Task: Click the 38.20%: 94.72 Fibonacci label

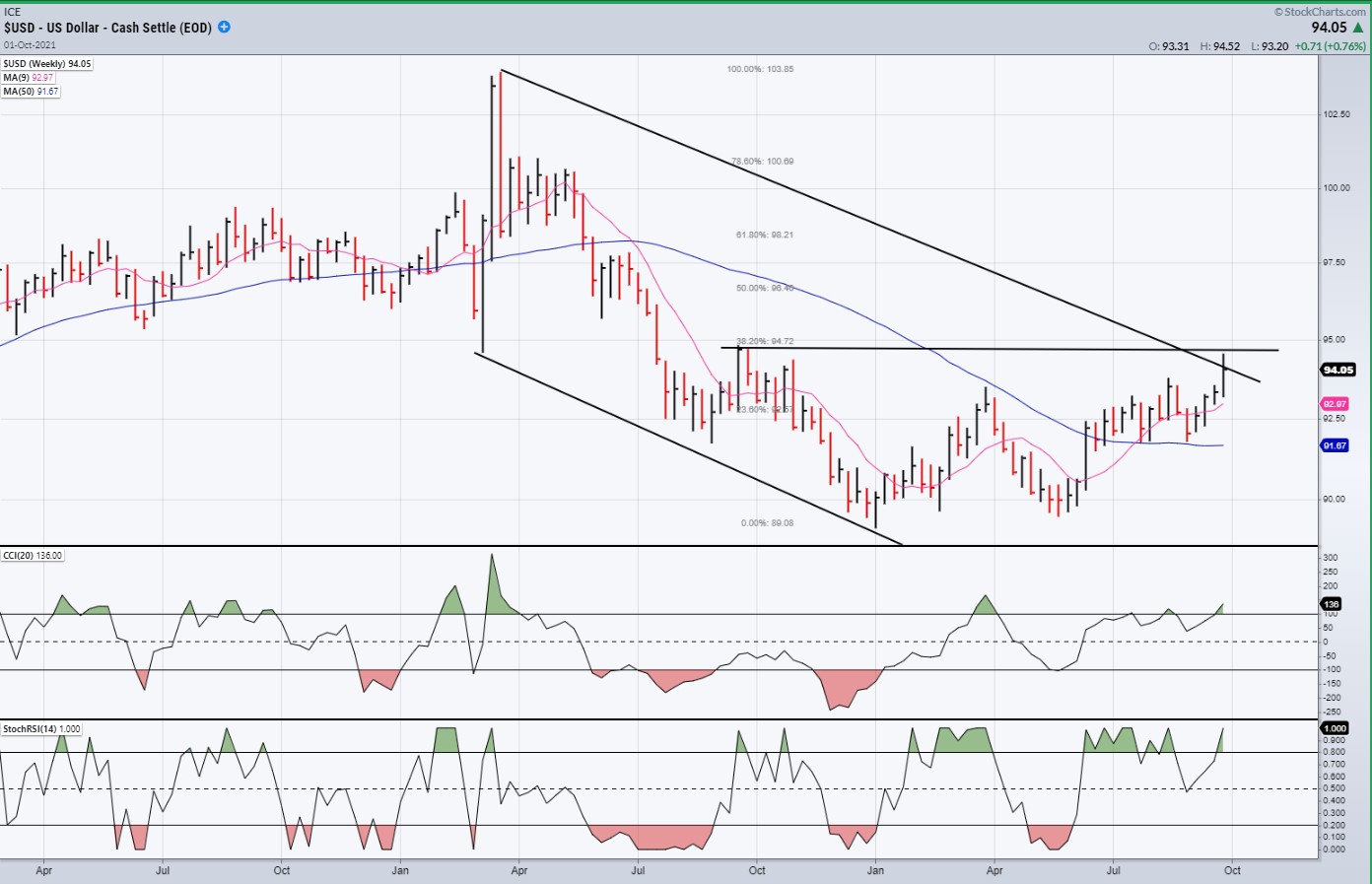Action: 765,341
